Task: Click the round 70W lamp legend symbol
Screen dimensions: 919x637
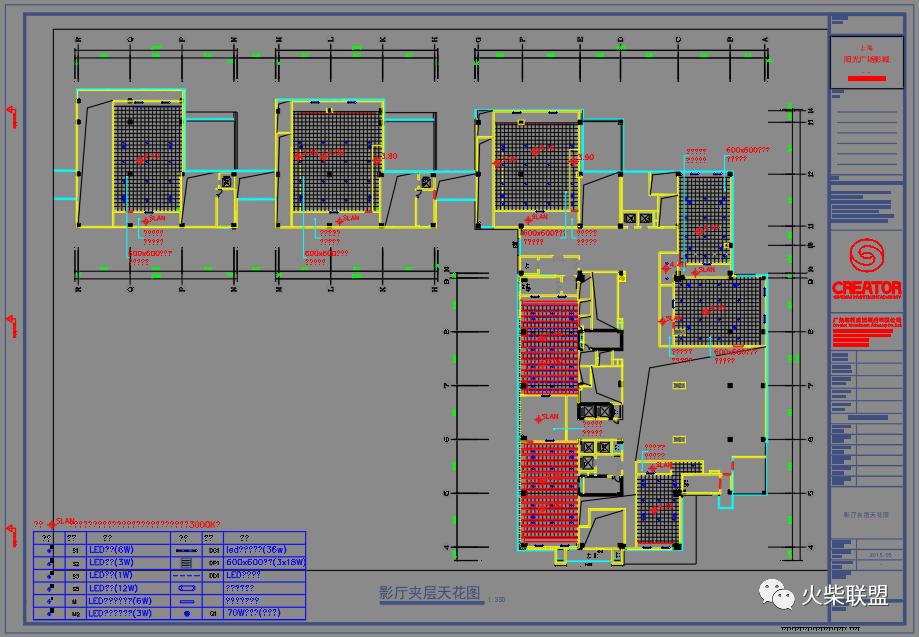Action: coord(186,612)
